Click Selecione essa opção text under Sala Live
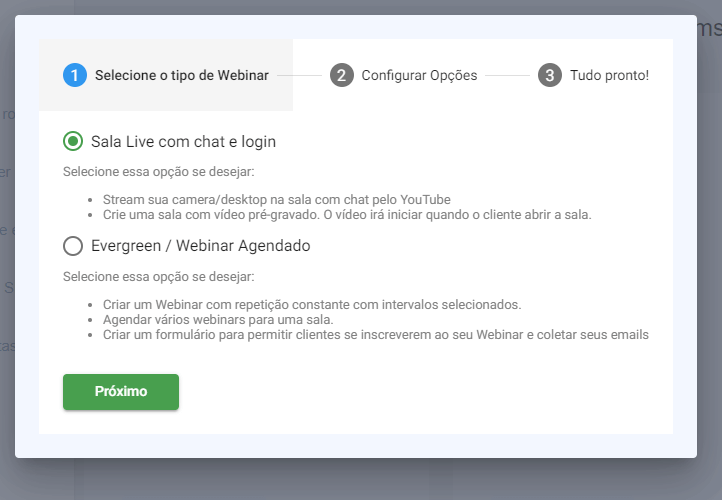Screen dimensions: 722x500 tap(158, 172)
